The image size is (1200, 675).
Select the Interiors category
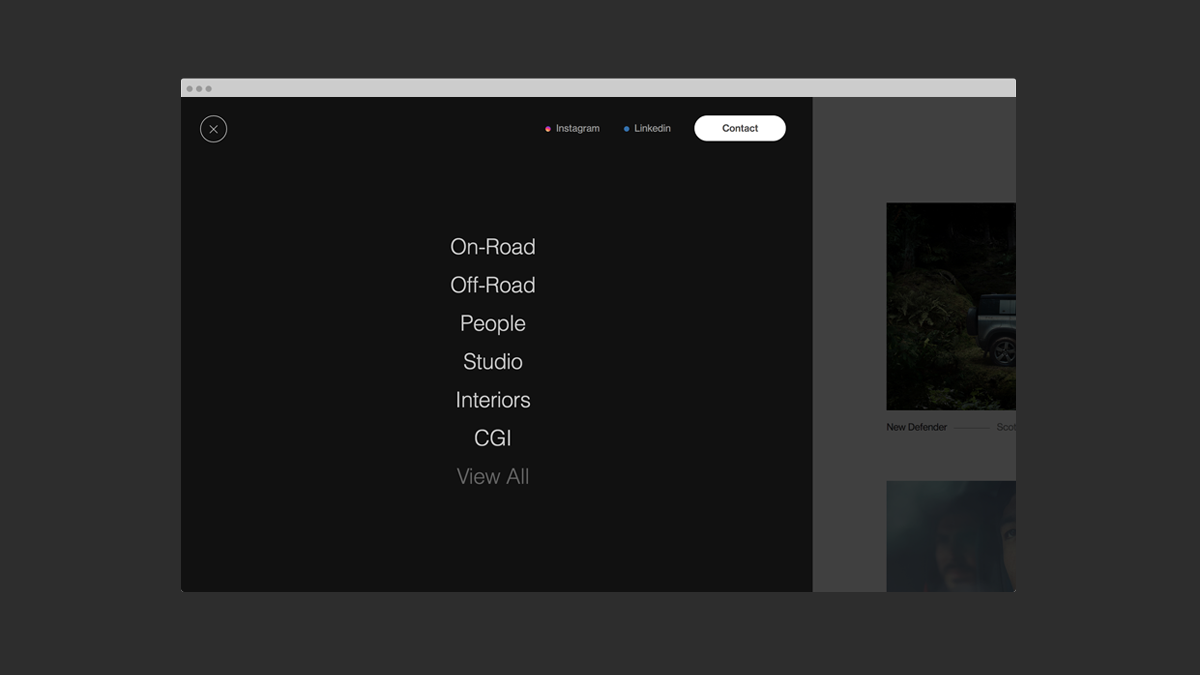pos(493,399)
